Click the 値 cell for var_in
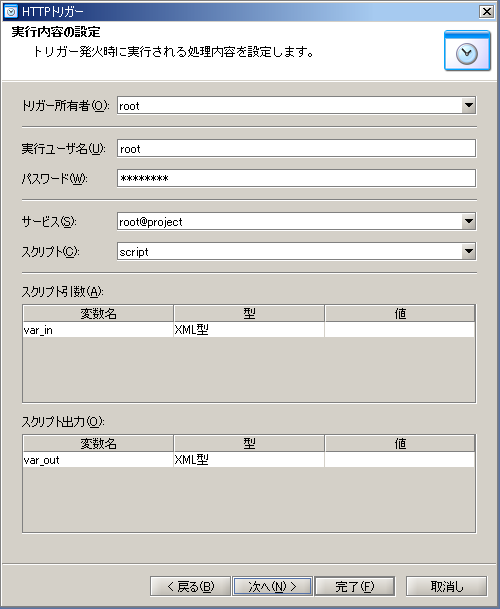500x609 pixels. 399,330
